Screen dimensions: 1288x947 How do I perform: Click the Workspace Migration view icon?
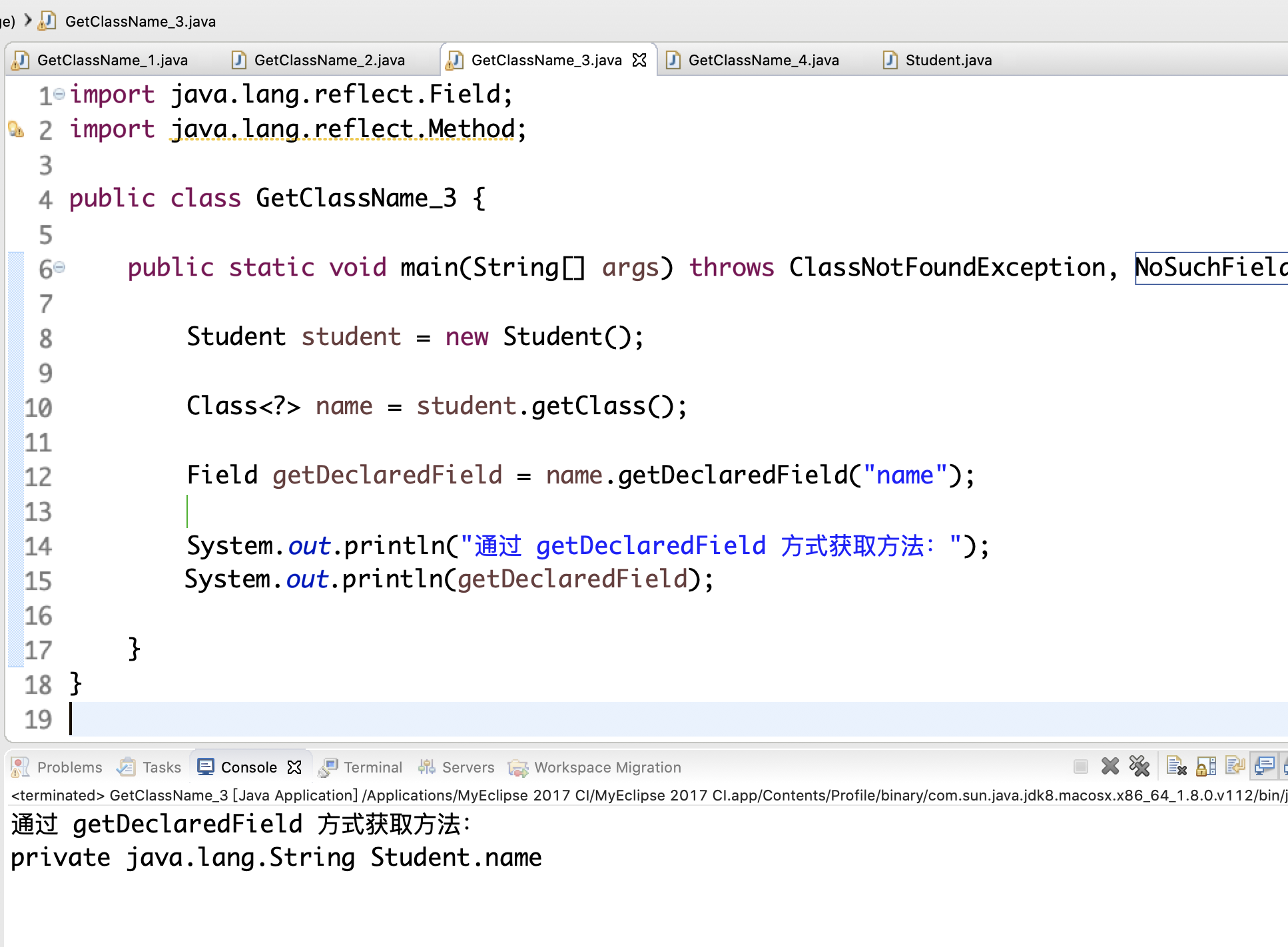(x=517, y=768)
